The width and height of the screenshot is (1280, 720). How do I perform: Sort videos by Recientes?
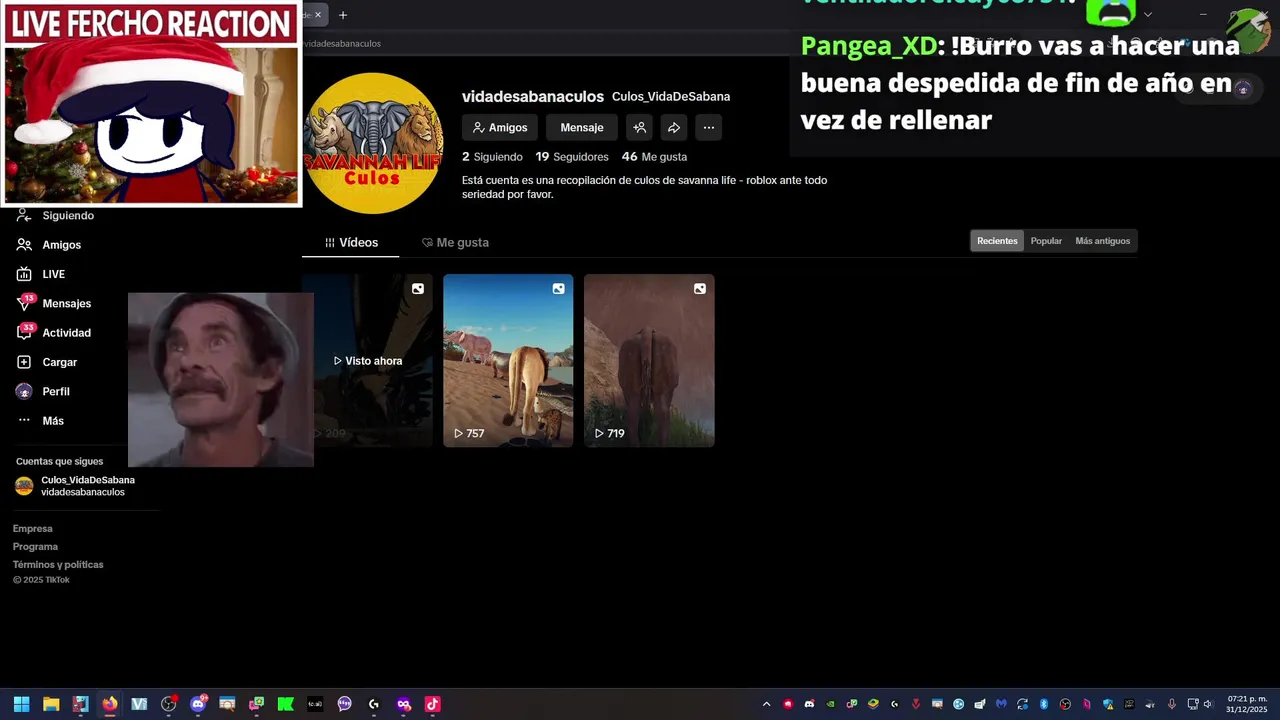click(997, 241)
